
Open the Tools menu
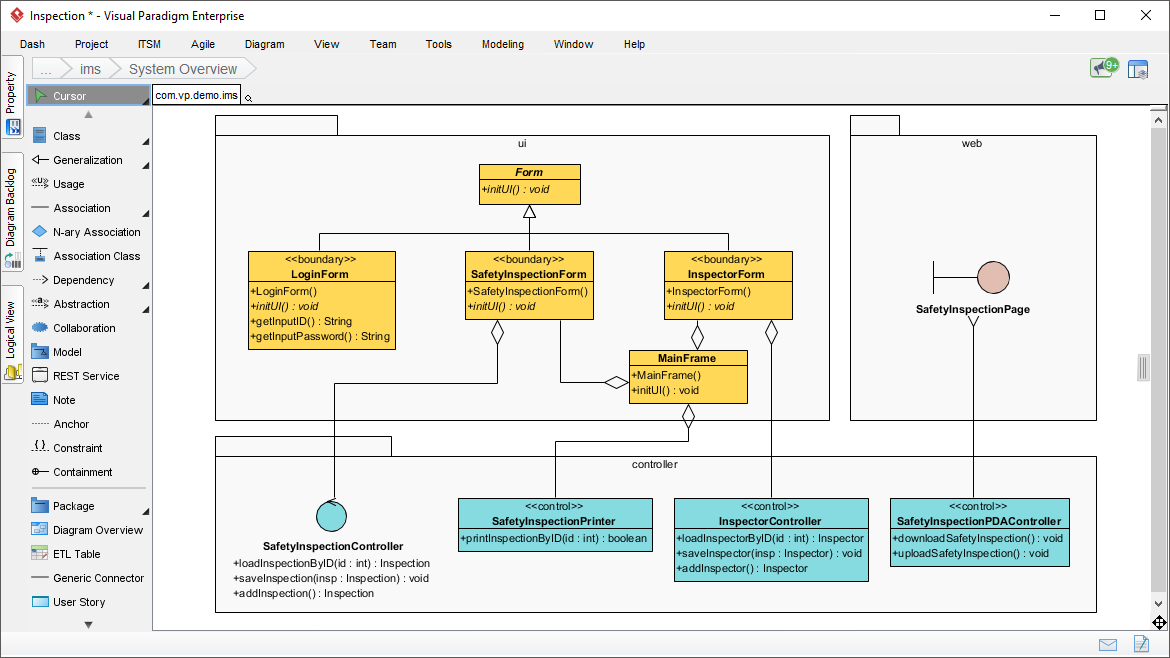(439, 44)
